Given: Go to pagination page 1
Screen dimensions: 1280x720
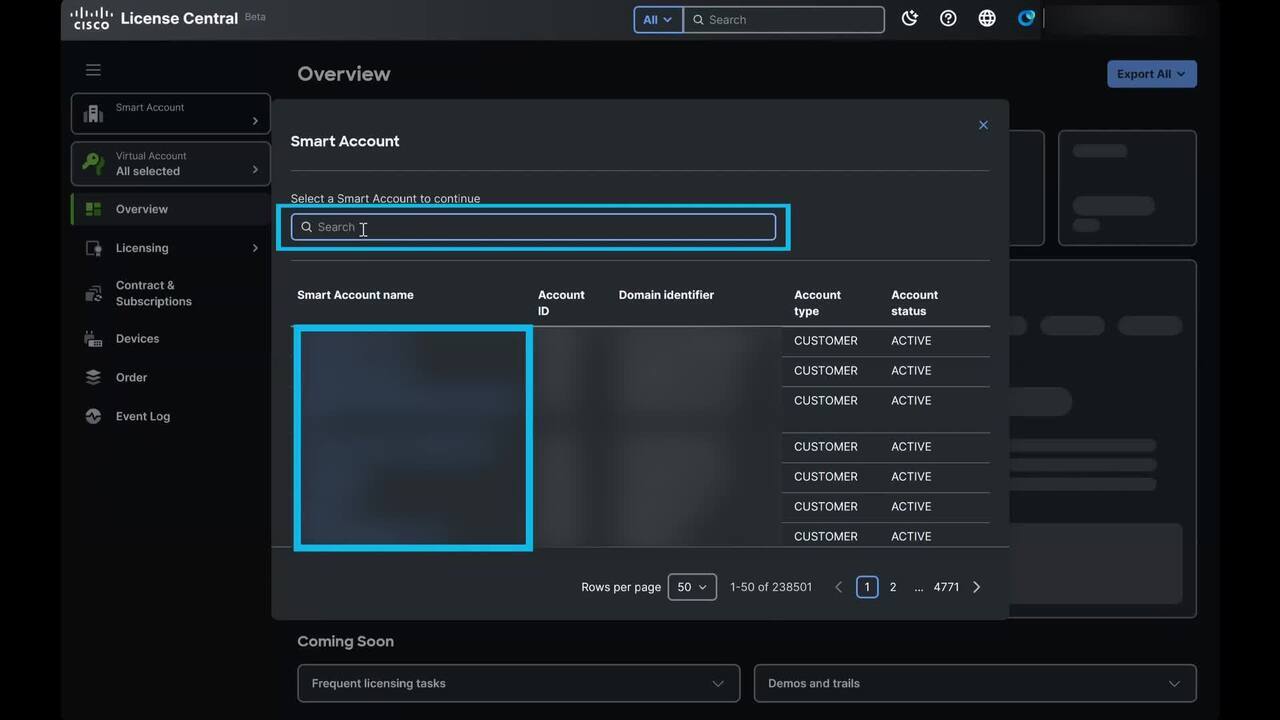Looking at the screenshot, I should coord(867,587).
